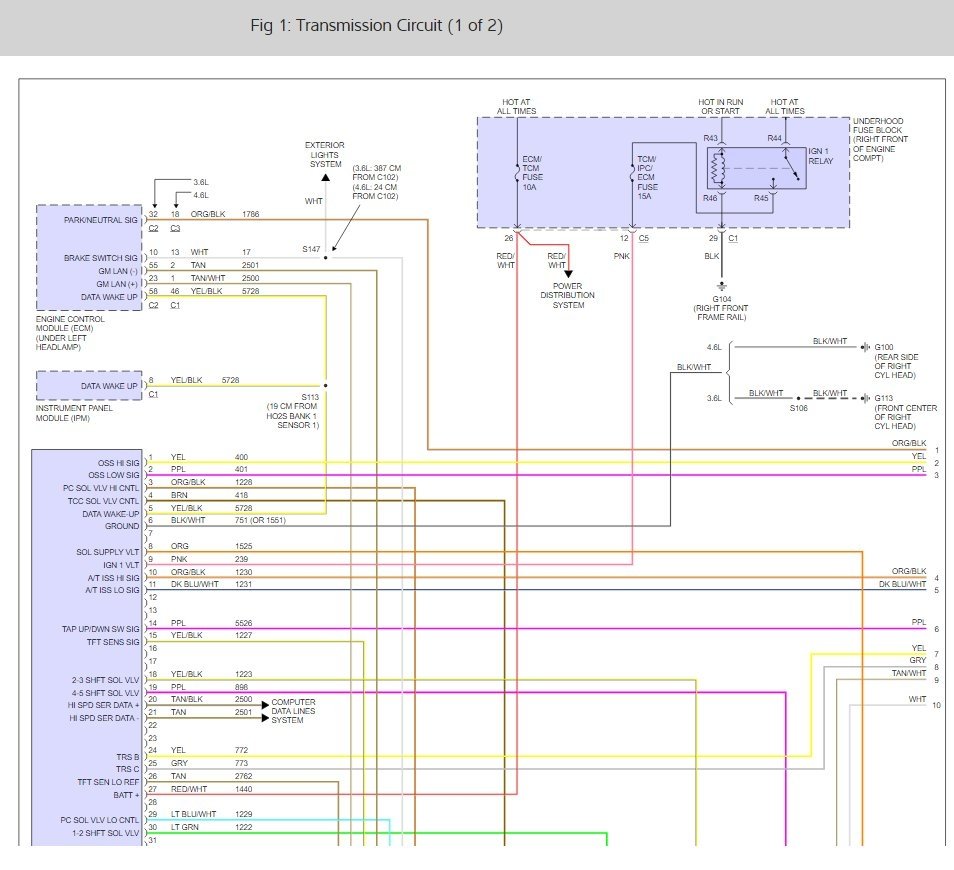Click 'A/T ISS HI SIG' label

[x=113, y=578]
